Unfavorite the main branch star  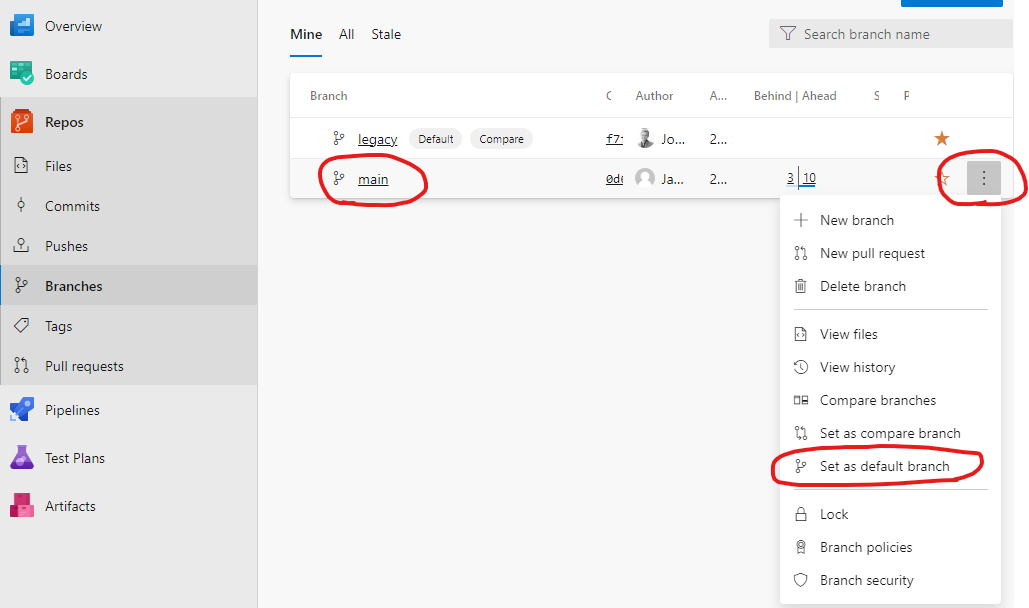pyautogui.click(x=942, y=178)
